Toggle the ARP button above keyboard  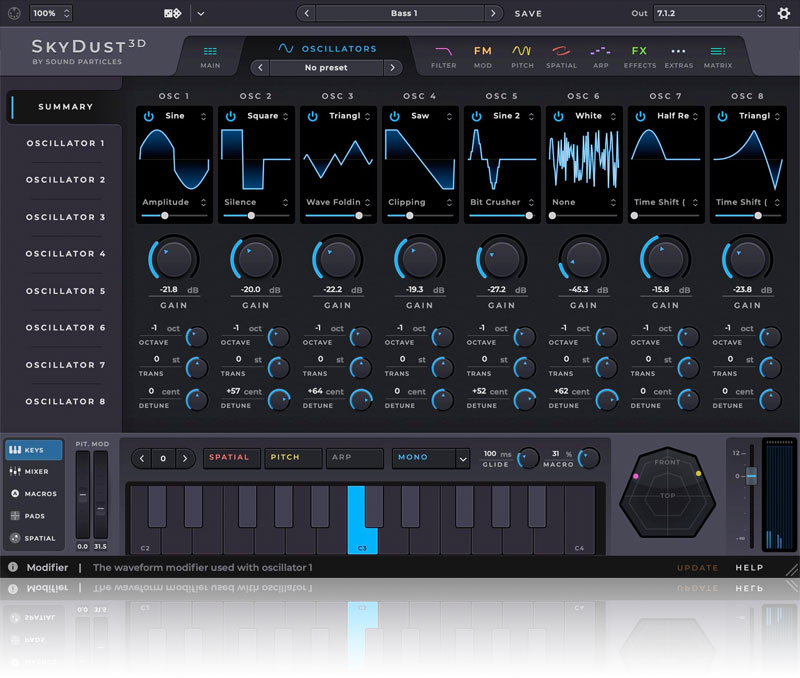click(x=354, y=458)
